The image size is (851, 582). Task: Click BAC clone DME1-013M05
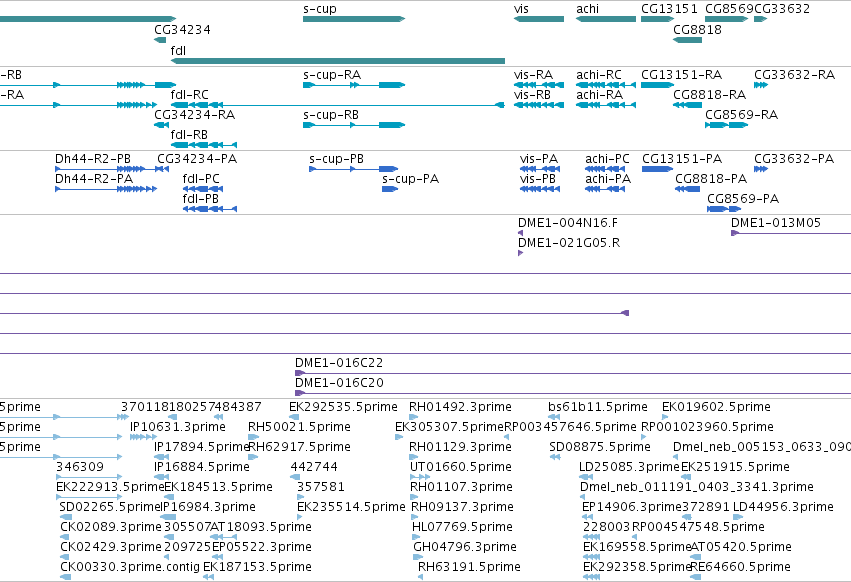[x=791, y=233]
